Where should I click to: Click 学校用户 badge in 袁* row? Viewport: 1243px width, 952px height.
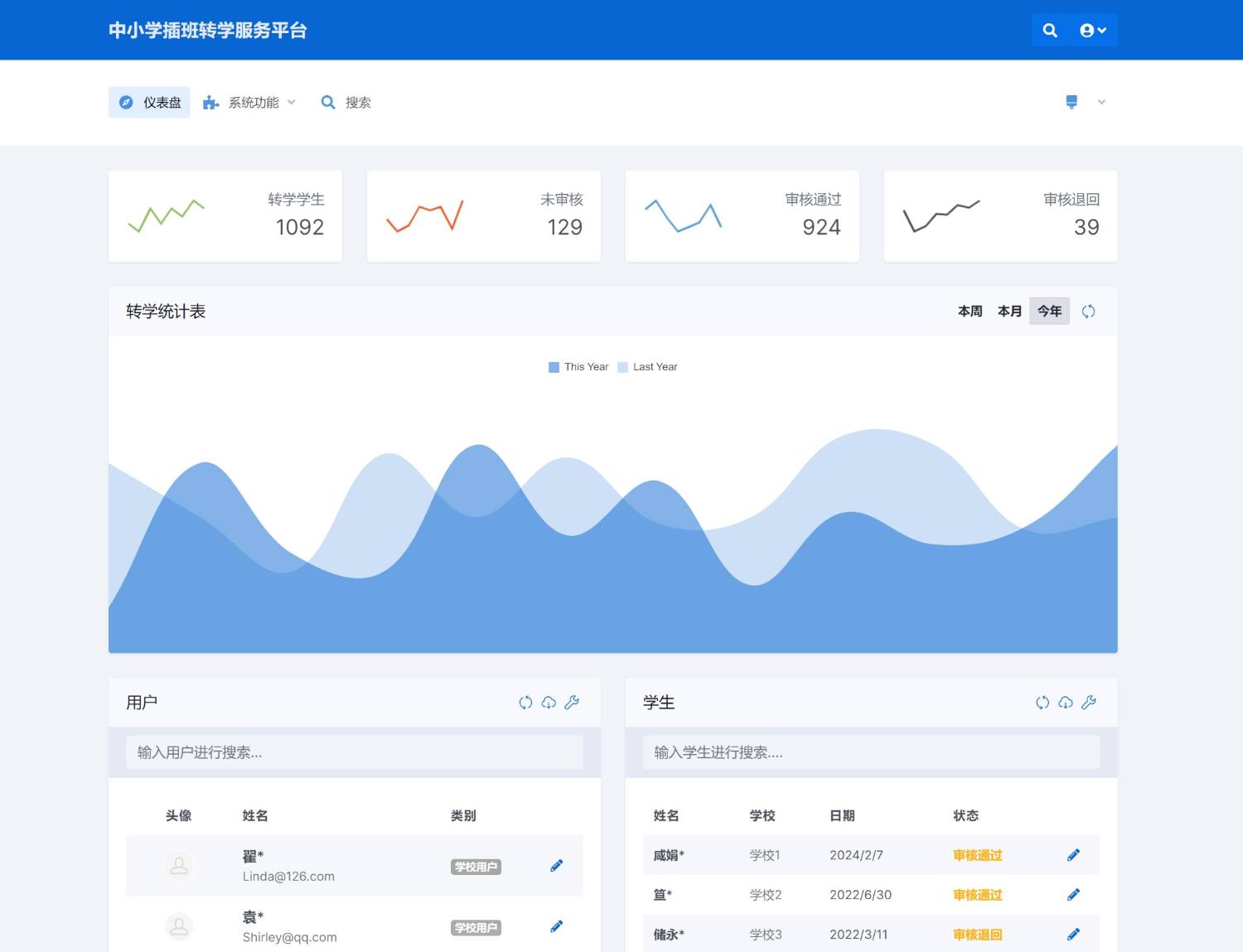(x=476, y=928)
